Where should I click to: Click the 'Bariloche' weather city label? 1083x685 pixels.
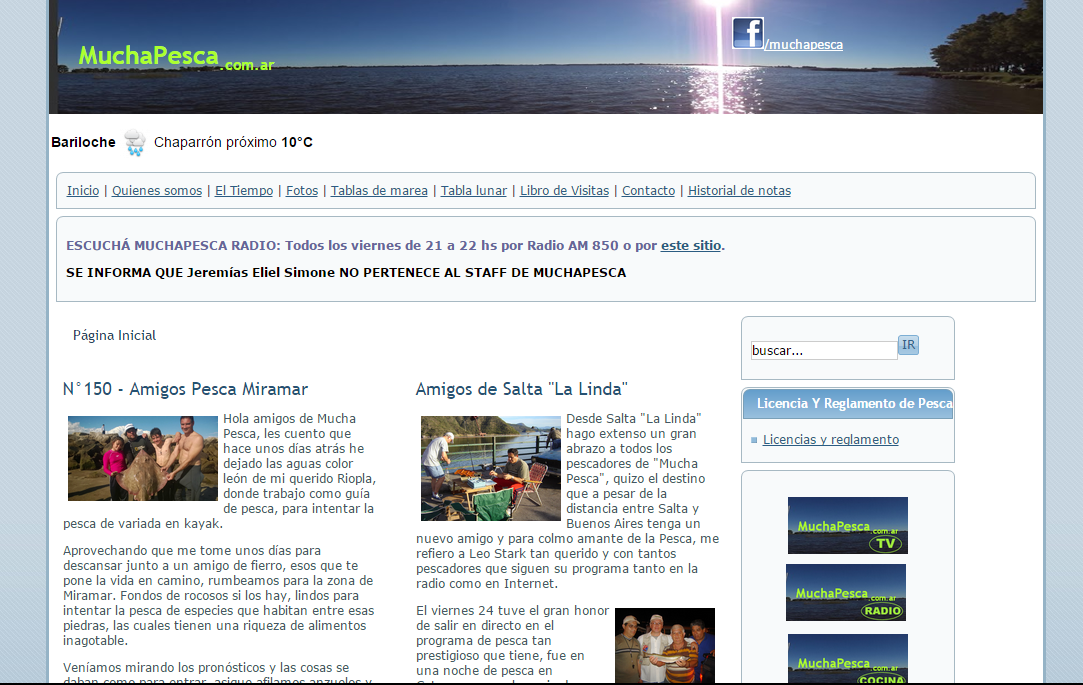(x=84, y=142)
